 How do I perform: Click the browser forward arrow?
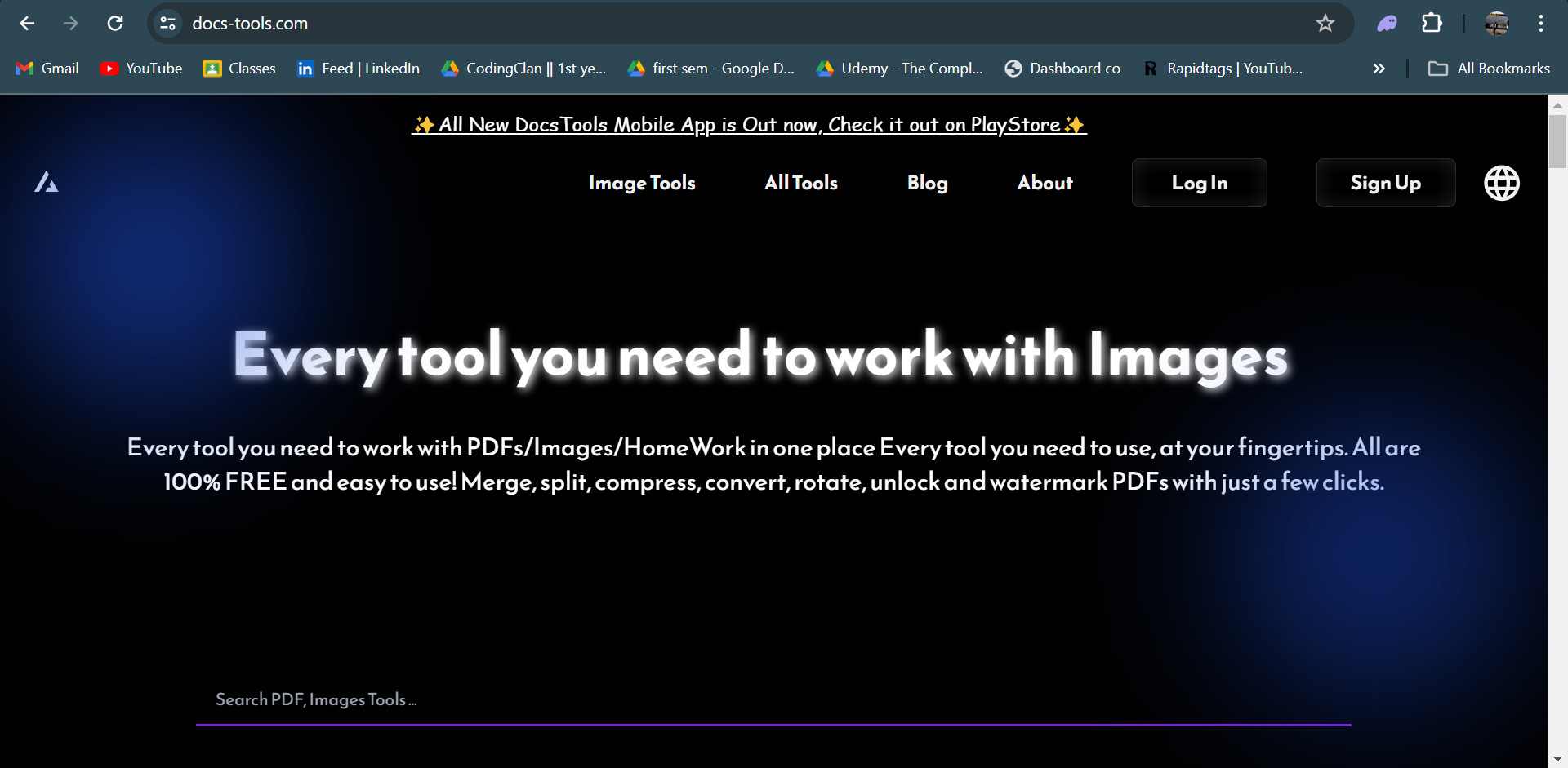click(71, 24)
